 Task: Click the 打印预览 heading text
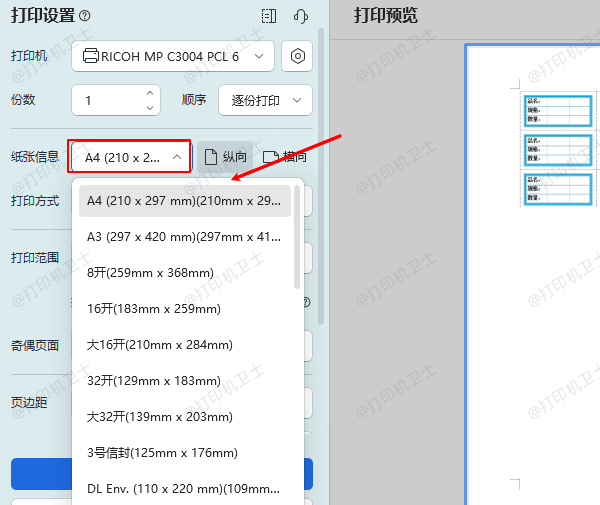pyautogui.click(x=385, y=16)
